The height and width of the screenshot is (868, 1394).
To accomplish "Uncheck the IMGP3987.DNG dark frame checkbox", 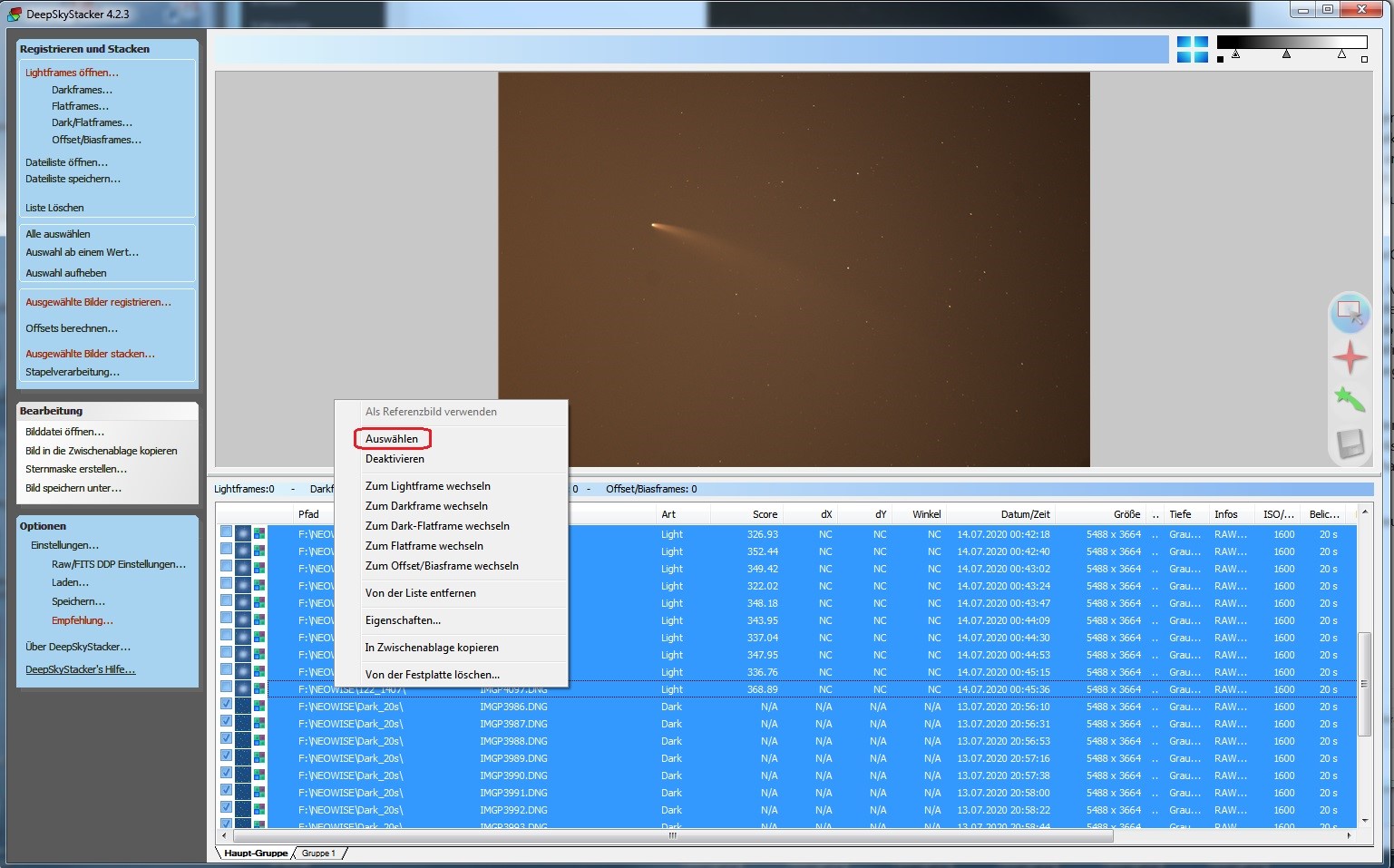I will coord(226,723).
